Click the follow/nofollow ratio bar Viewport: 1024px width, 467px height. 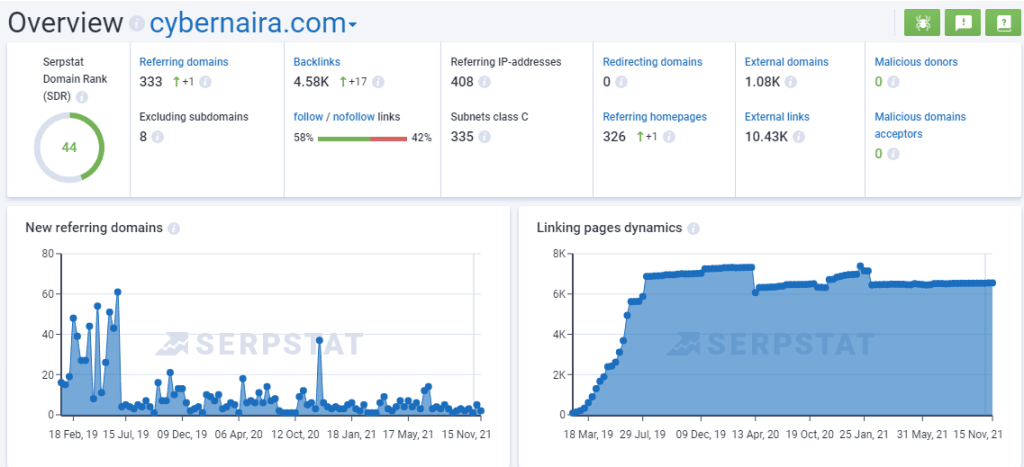362,138
